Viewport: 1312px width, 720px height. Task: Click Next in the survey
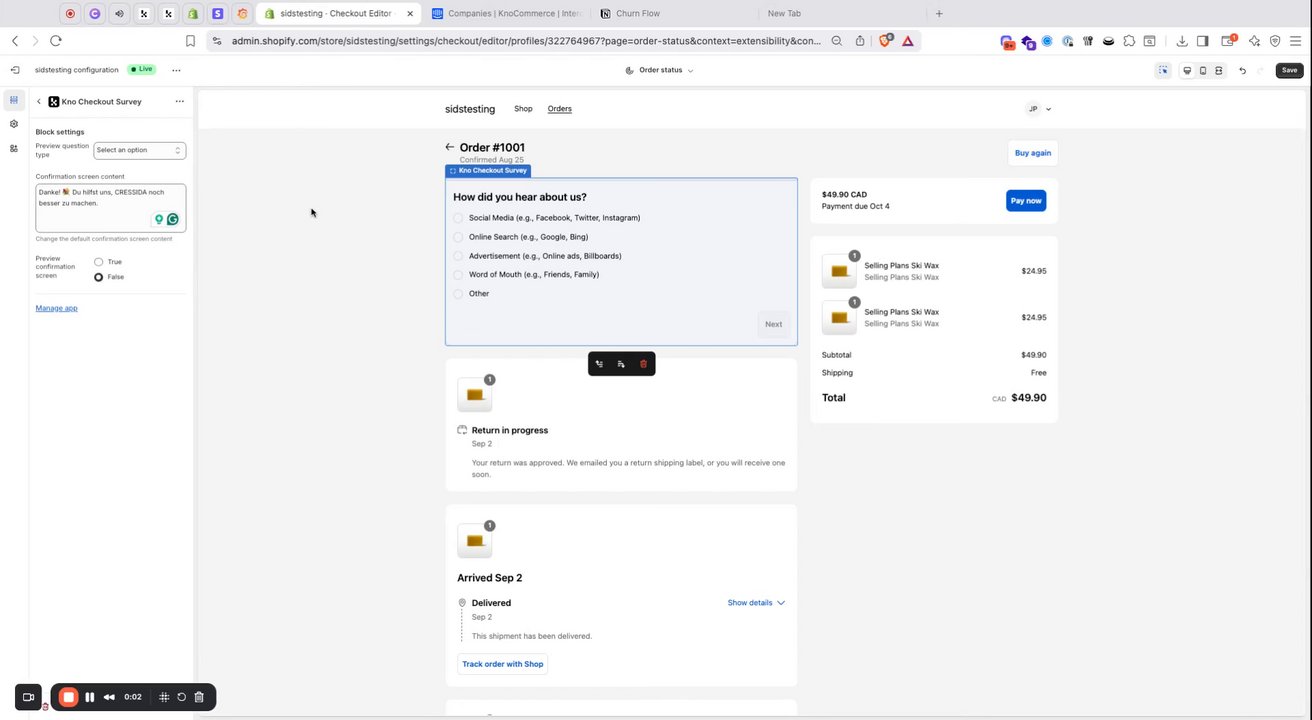coord(773,324)
